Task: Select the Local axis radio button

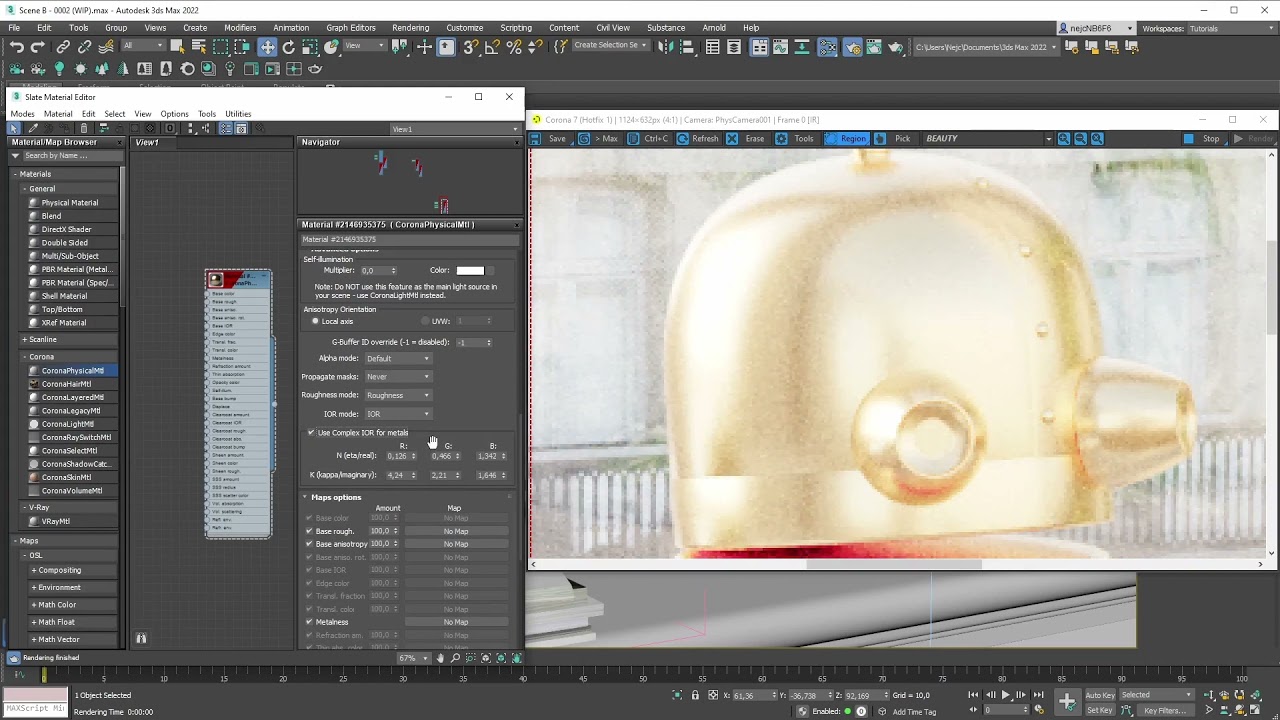Action: point(315,321)
